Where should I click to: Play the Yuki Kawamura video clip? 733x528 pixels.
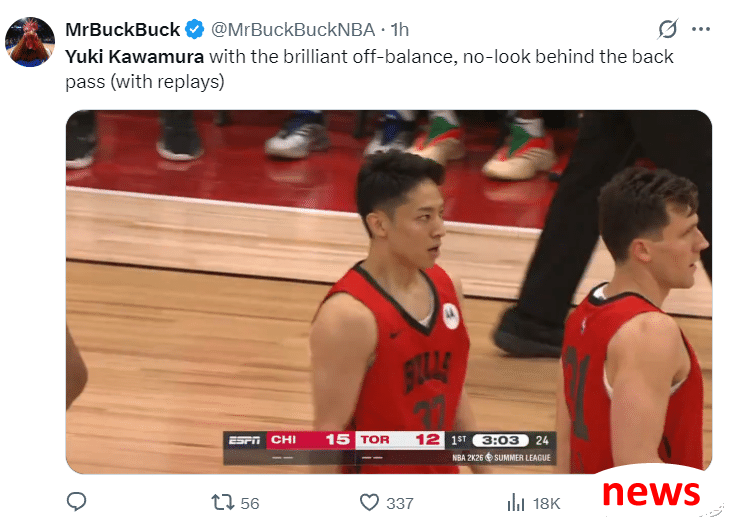point(388,292)
